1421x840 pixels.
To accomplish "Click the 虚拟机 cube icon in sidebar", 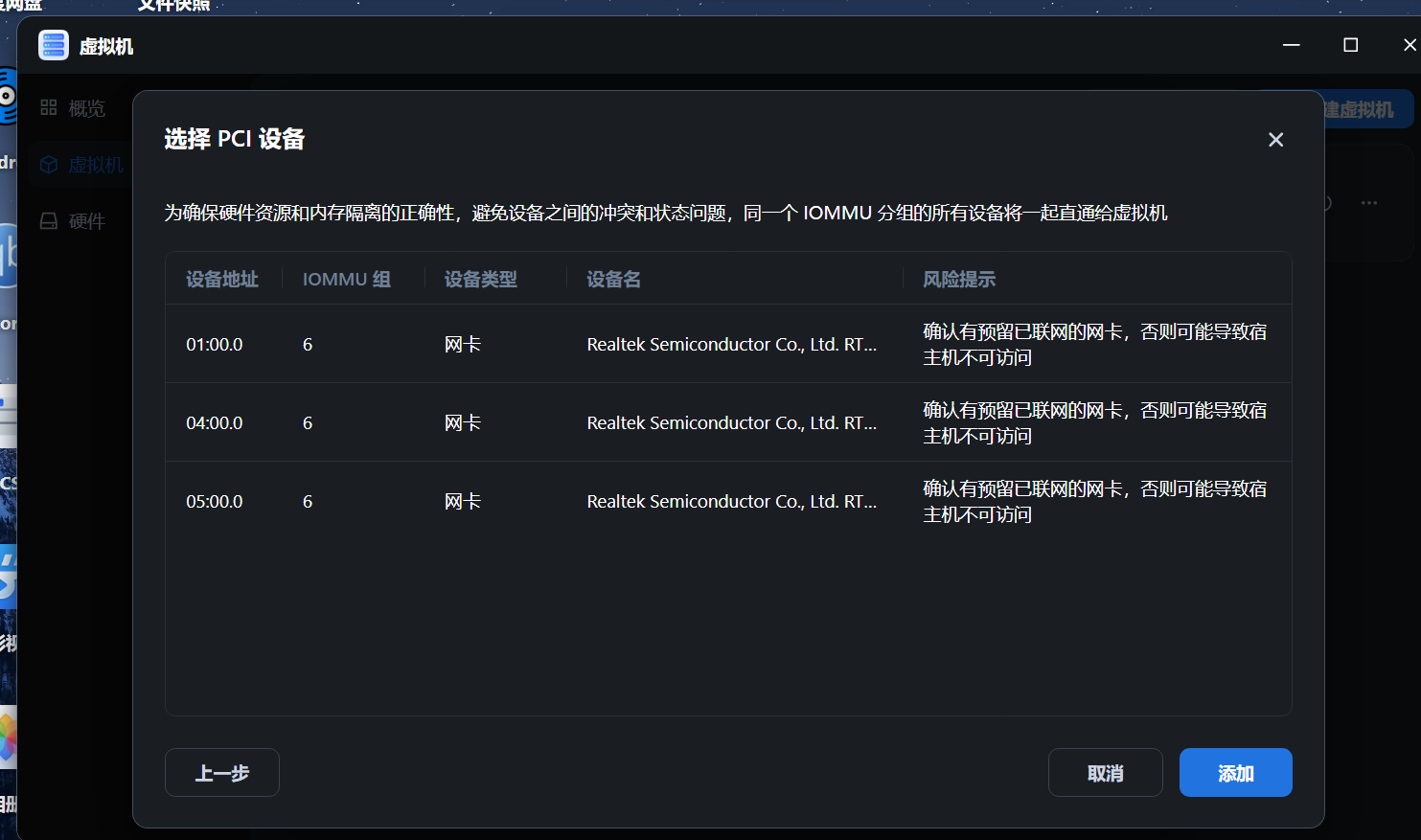I will (x=49, y=165).
